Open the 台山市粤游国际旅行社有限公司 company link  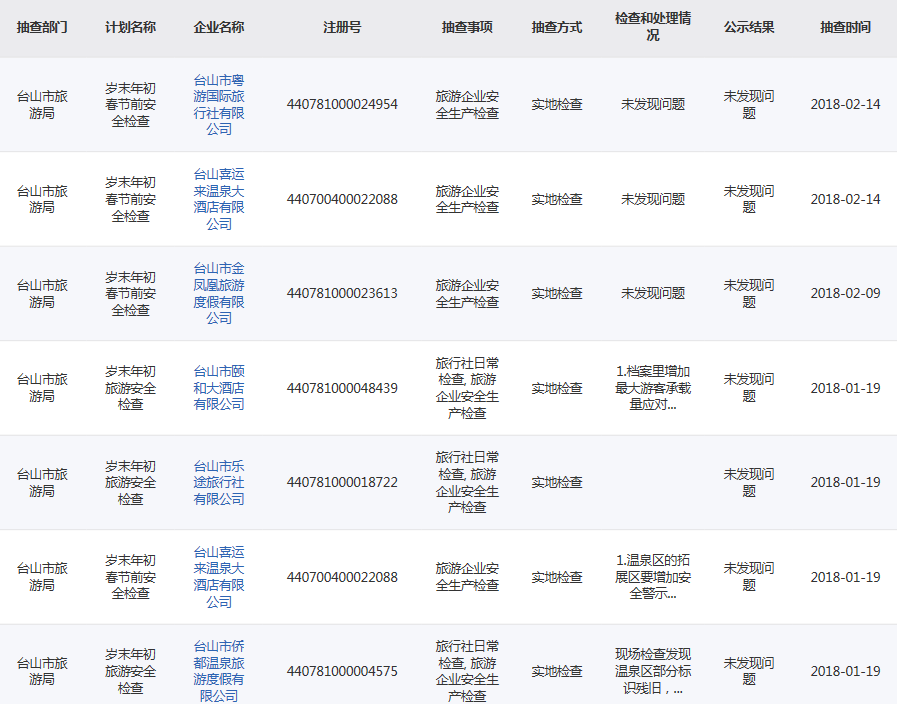point(218,104)
